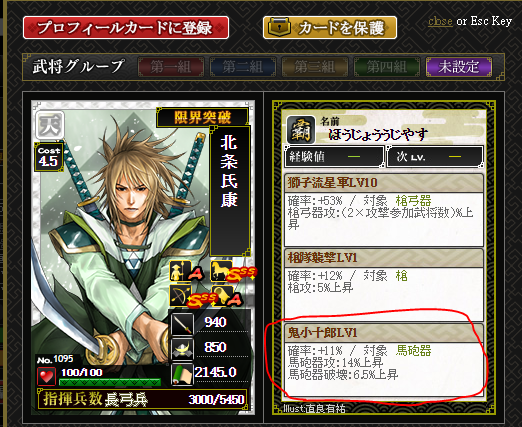522x427 pixels.
Task: Click the green HP gauge bar
Action: click(x=110, y=382)
